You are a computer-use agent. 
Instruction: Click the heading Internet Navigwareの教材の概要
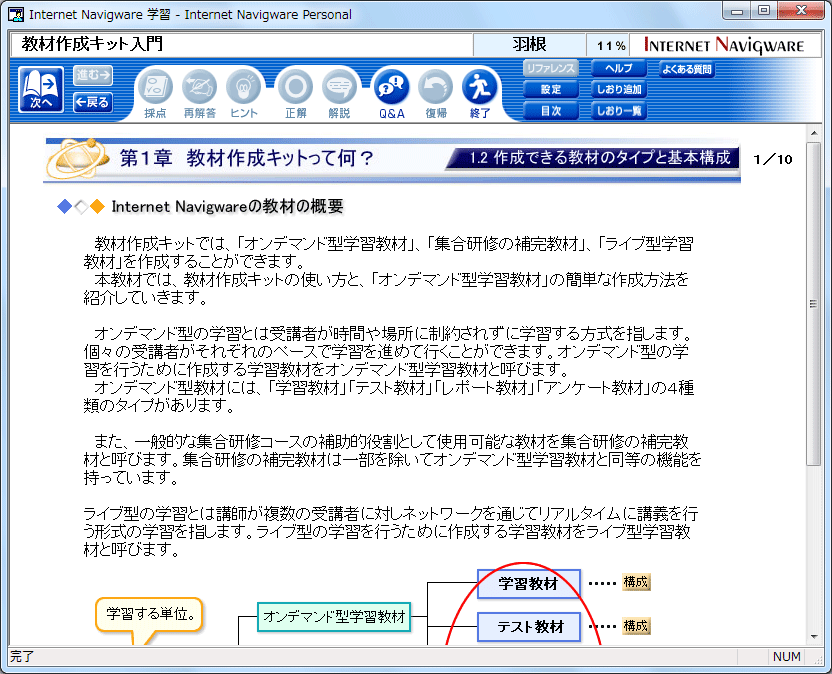click(x=228, y=206)
